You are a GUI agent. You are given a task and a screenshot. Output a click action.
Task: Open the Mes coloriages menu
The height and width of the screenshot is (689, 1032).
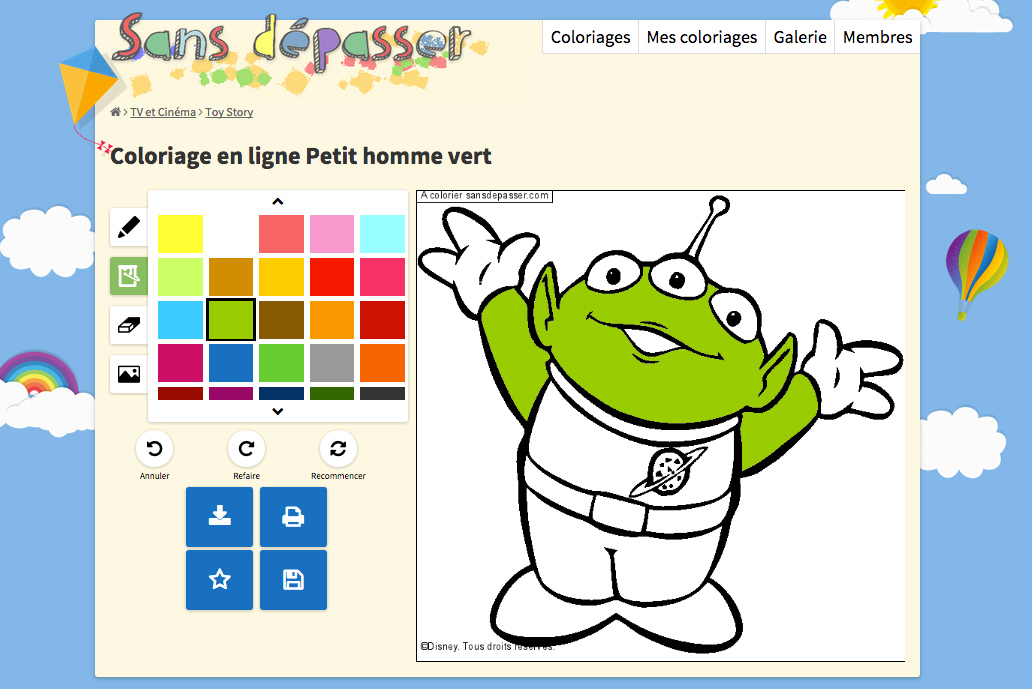coord(702,38)
